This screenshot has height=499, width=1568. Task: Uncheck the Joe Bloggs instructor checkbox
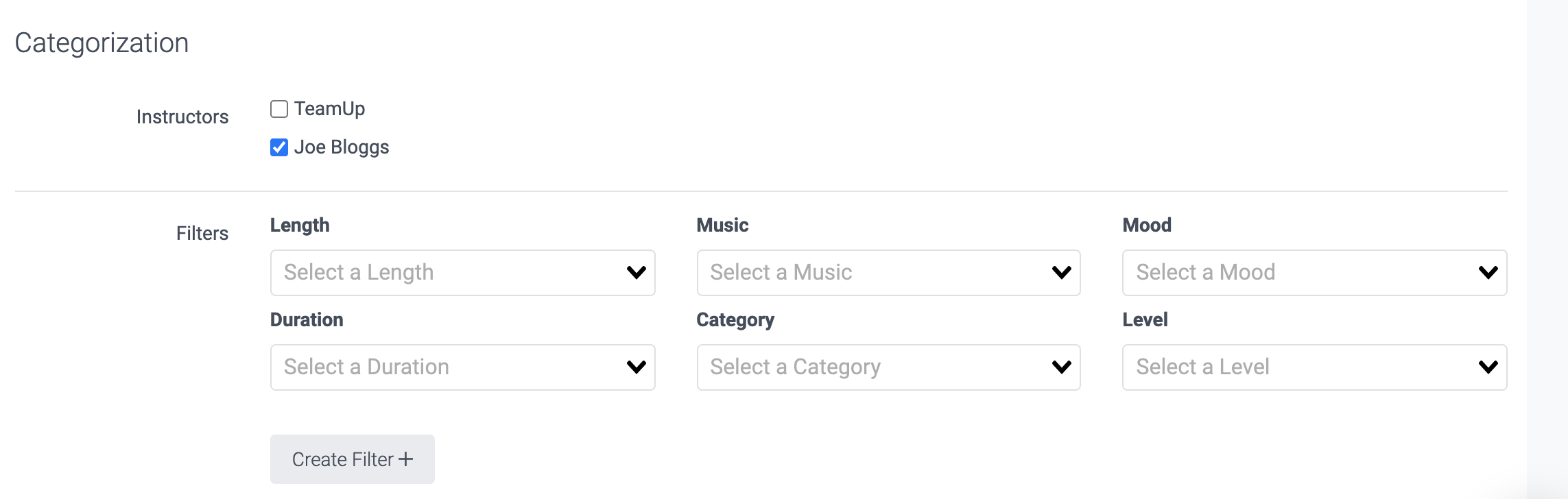point(279,147)
